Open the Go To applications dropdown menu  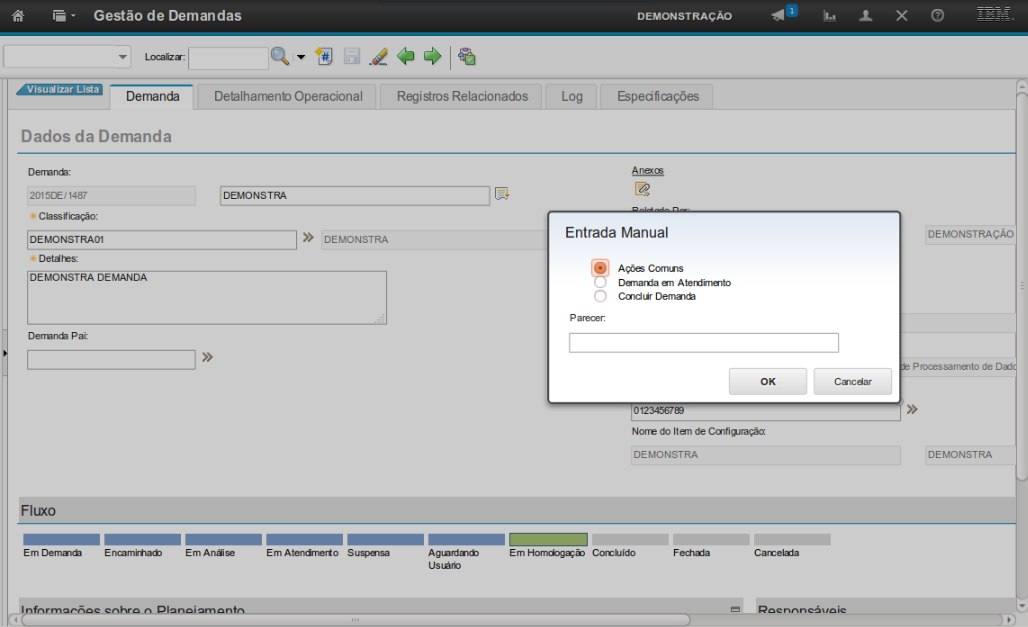click(x=64, y=16)
